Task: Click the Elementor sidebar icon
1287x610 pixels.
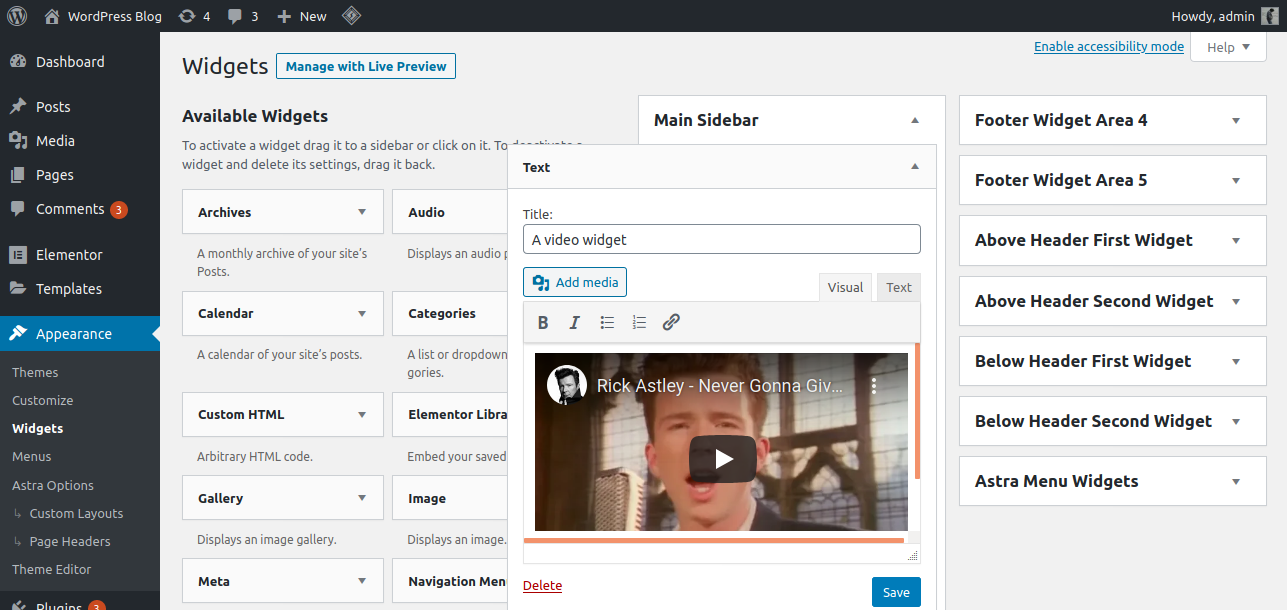Action: pyautogui.click(x=18, y=255)
